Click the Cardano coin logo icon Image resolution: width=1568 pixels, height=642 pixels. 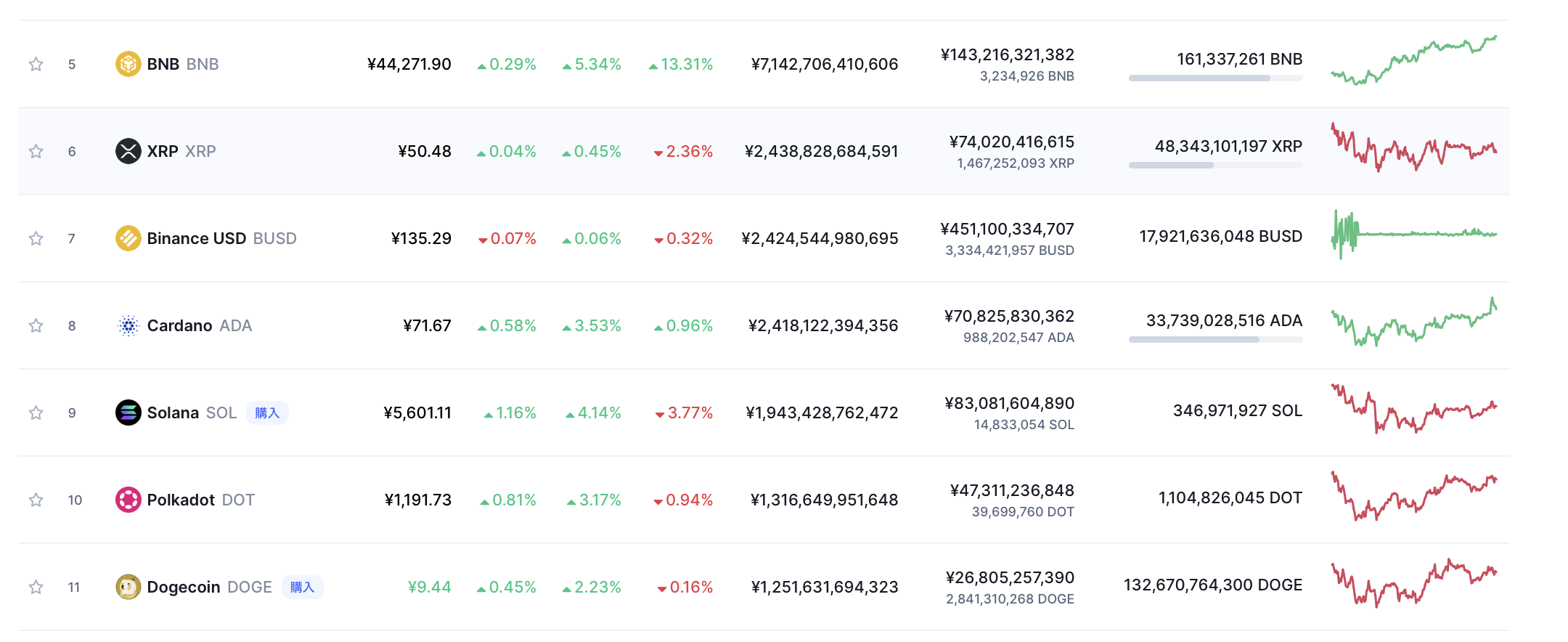pos(128,325)
